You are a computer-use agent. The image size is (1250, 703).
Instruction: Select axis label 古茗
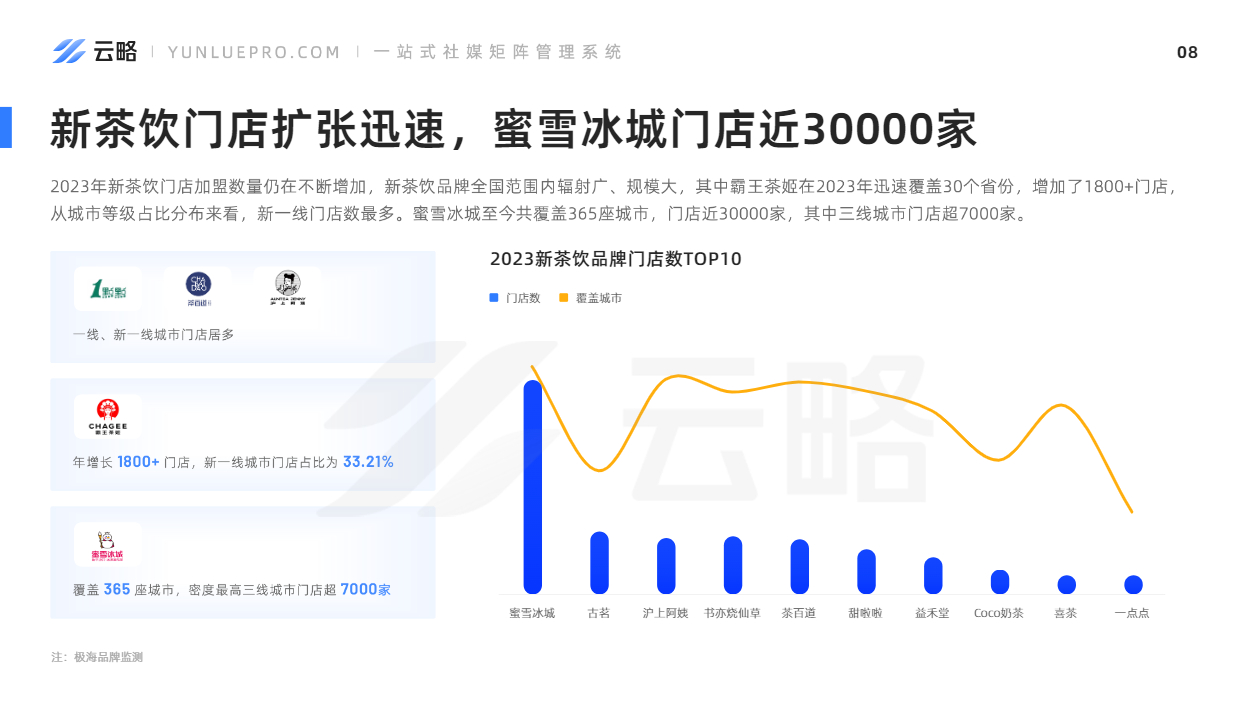pos(599,613)
